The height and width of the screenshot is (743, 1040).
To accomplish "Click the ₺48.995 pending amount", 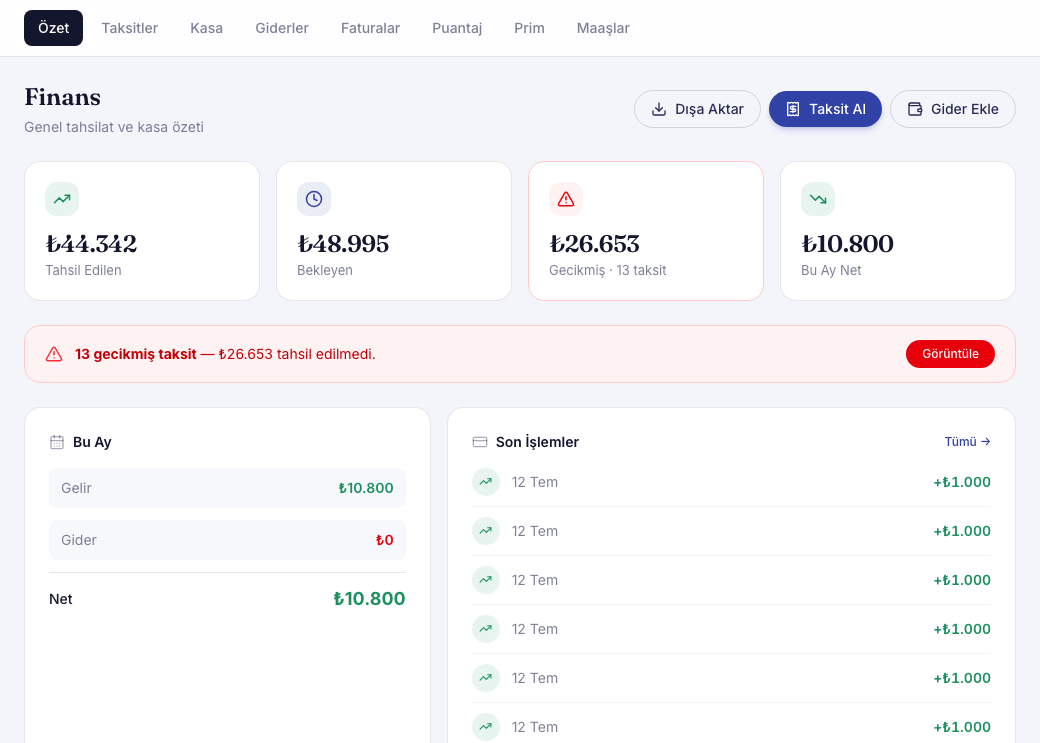I will [x=344, y=243].
